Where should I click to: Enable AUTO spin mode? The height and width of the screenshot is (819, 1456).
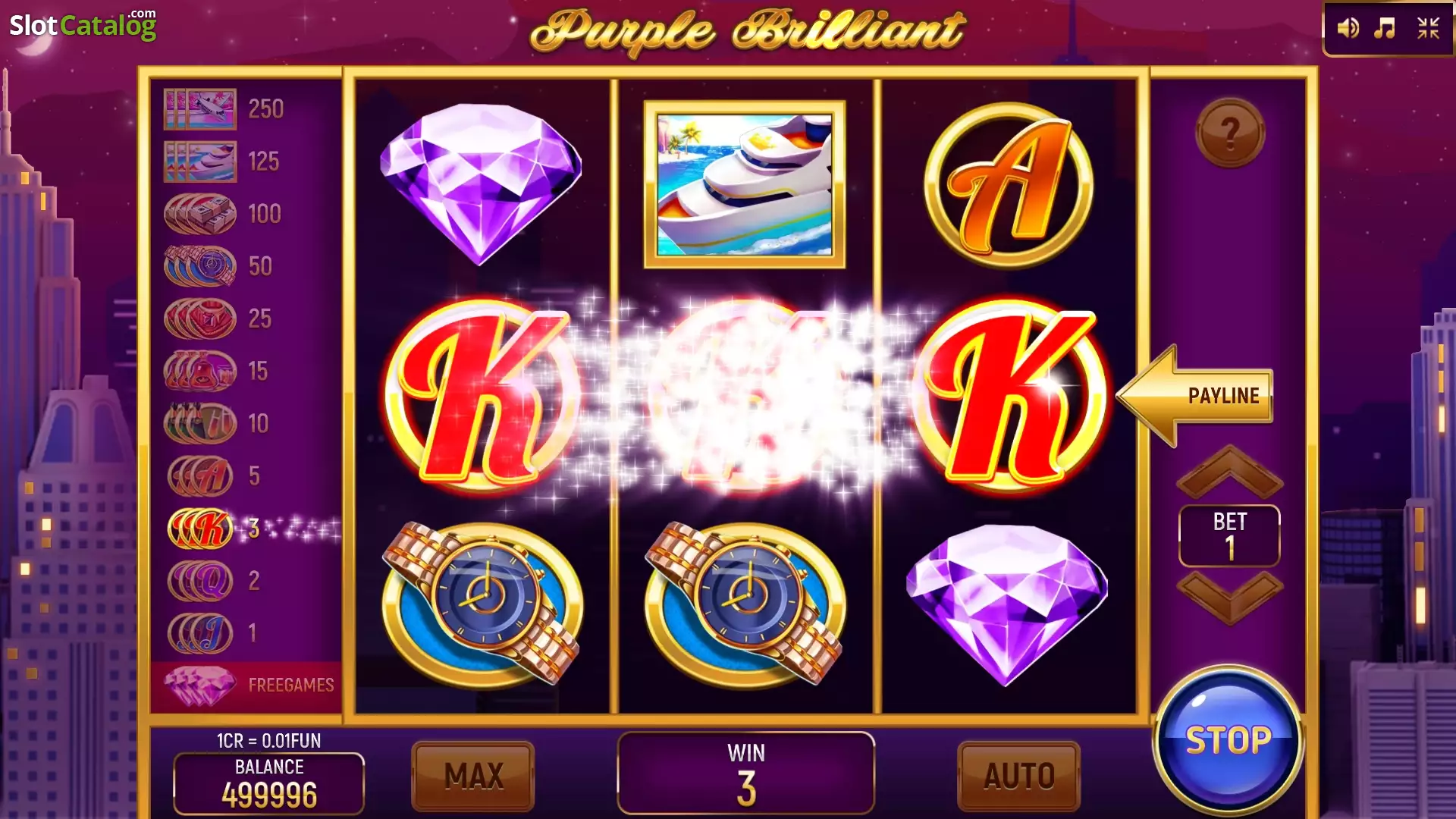[x=1019, y=776]
